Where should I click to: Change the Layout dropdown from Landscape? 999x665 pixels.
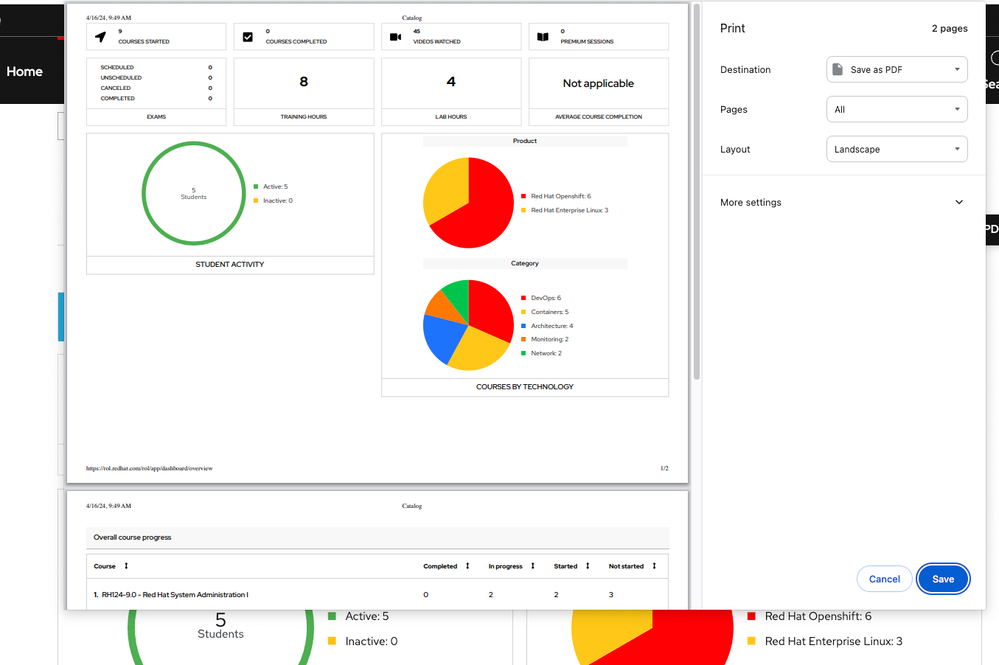[x=896, y=149]
